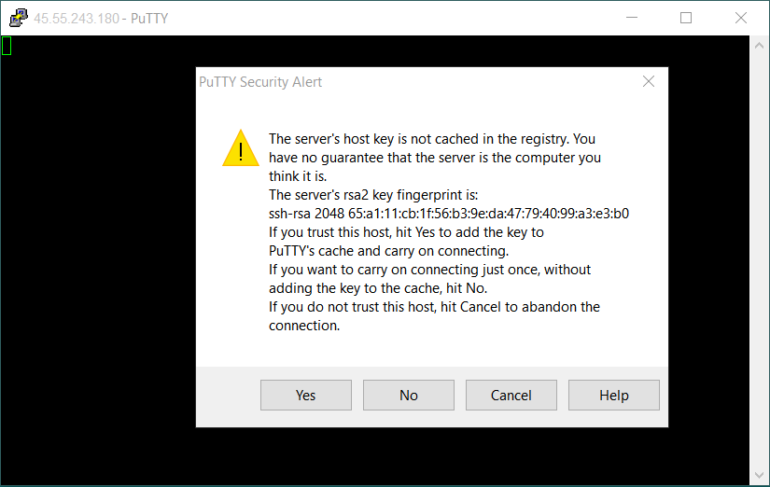Click the terminal scrollbar up arrow
770x487 pixels.
[x=759, y=46]
